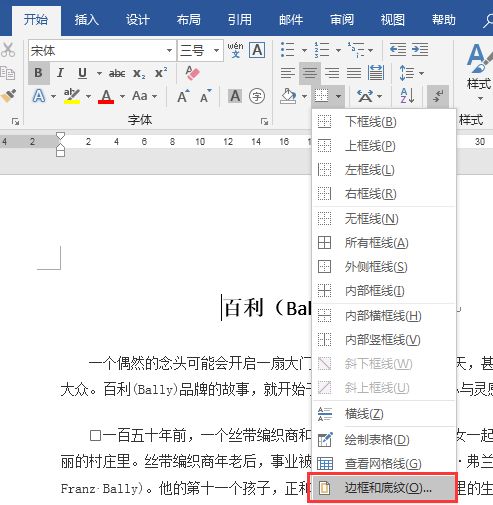Click the Sort A-Z icon
493x505 pixels.
click(x=407, y=96)
